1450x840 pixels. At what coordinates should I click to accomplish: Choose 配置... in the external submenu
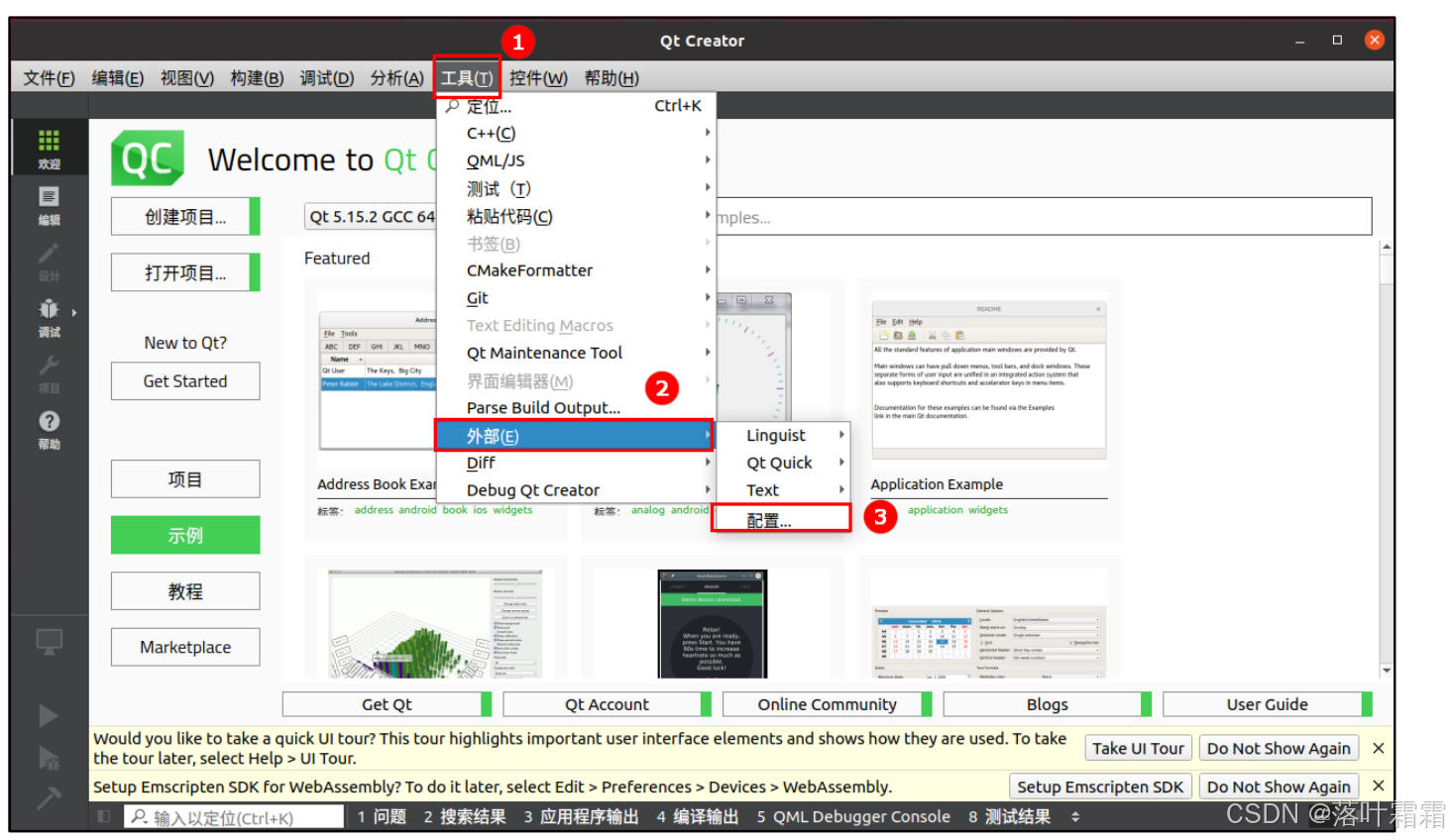781,519
